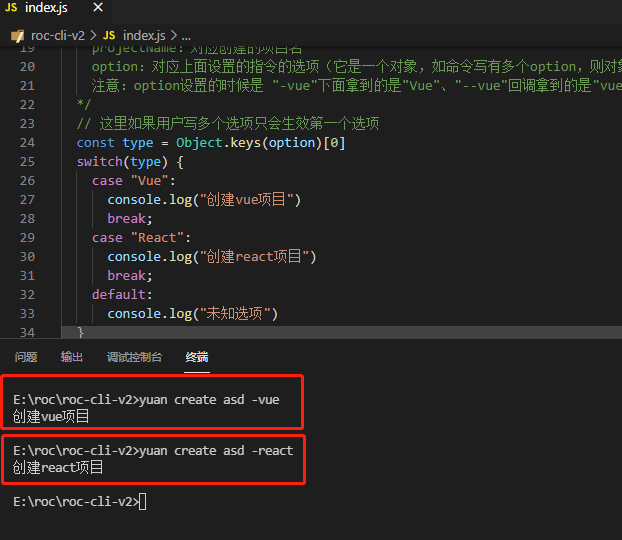This screenshot has height=540, width=622.
Task: Click the case "Vue": line
Action: 134,181
